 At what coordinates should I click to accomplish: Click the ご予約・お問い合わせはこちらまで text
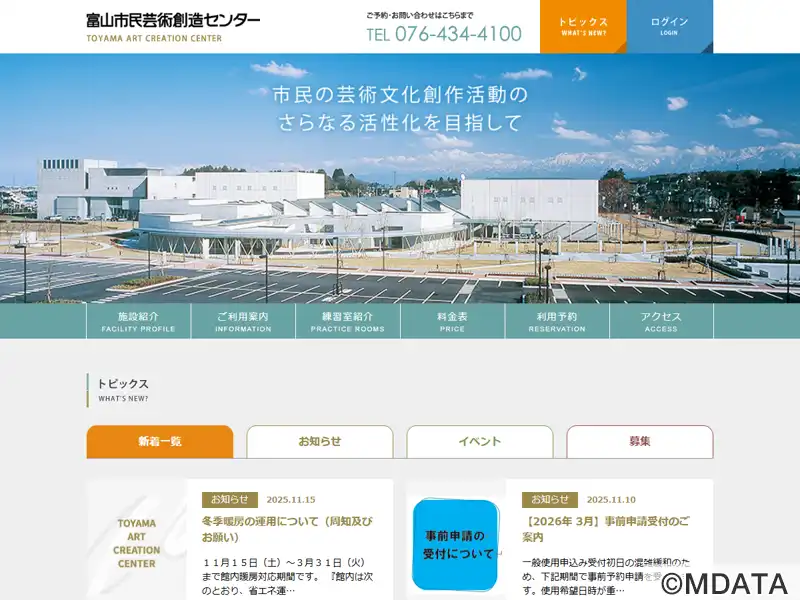419,15
